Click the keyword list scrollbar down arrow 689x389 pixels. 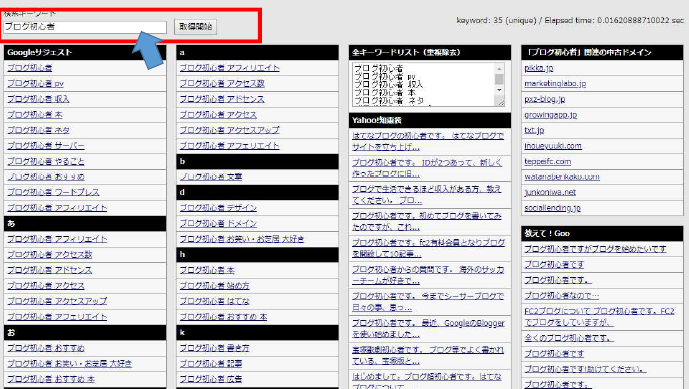(499, 90)
